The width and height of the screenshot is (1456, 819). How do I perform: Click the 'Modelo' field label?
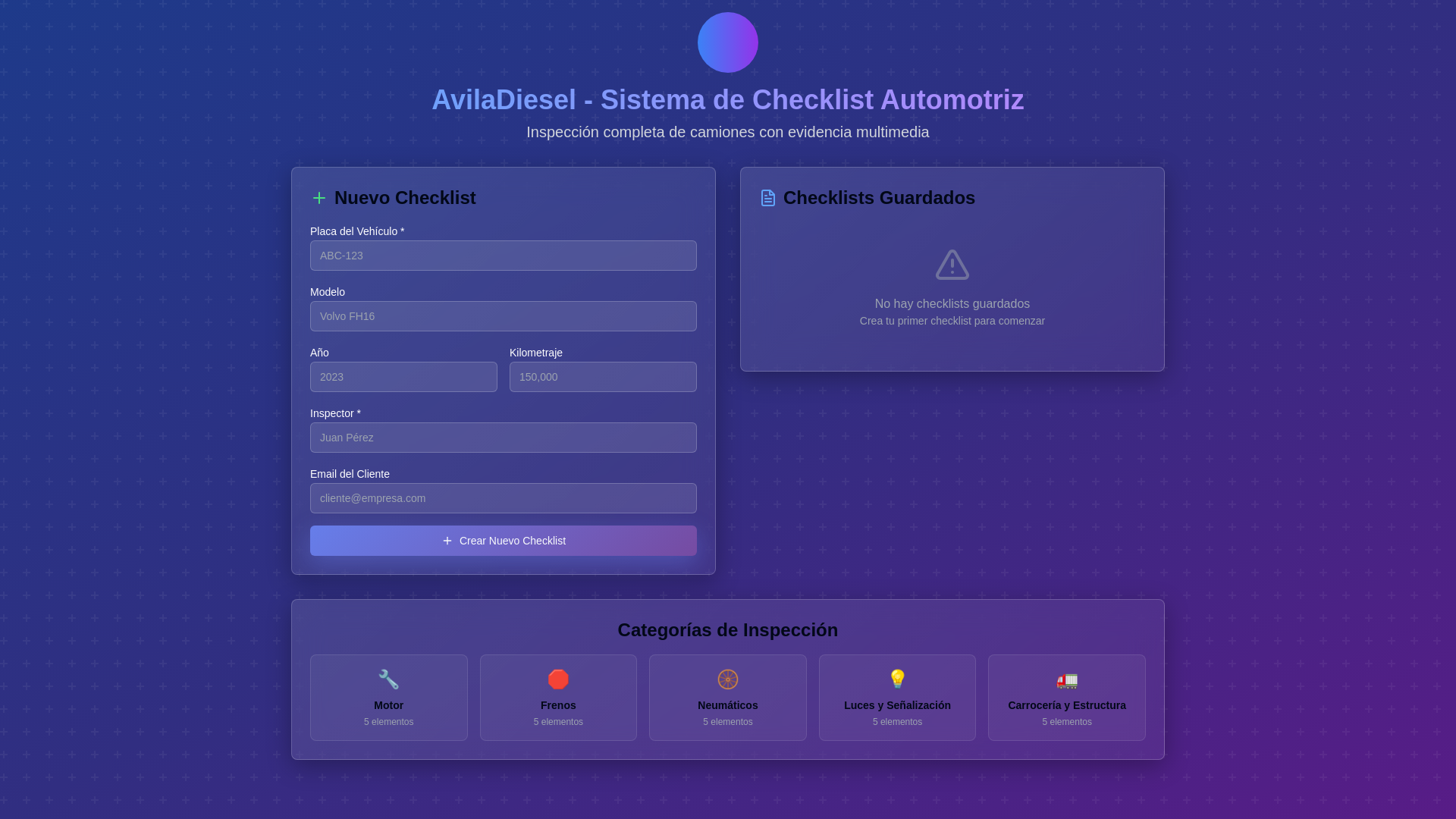(x=328, y=292)
